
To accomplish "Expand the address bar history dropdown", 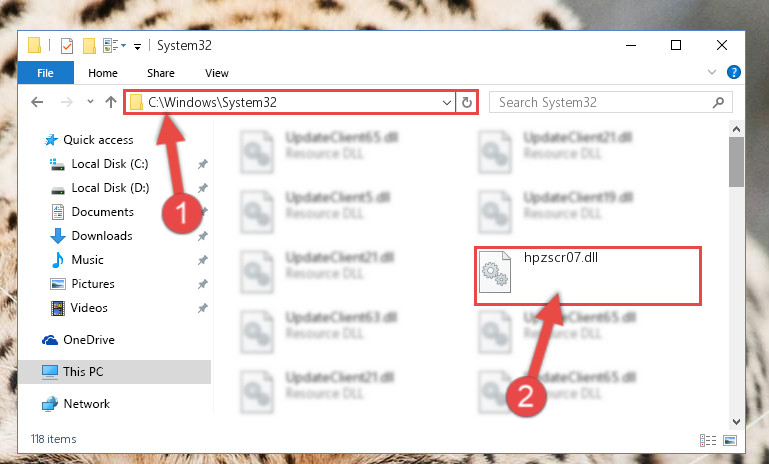I will coord(447,103).
